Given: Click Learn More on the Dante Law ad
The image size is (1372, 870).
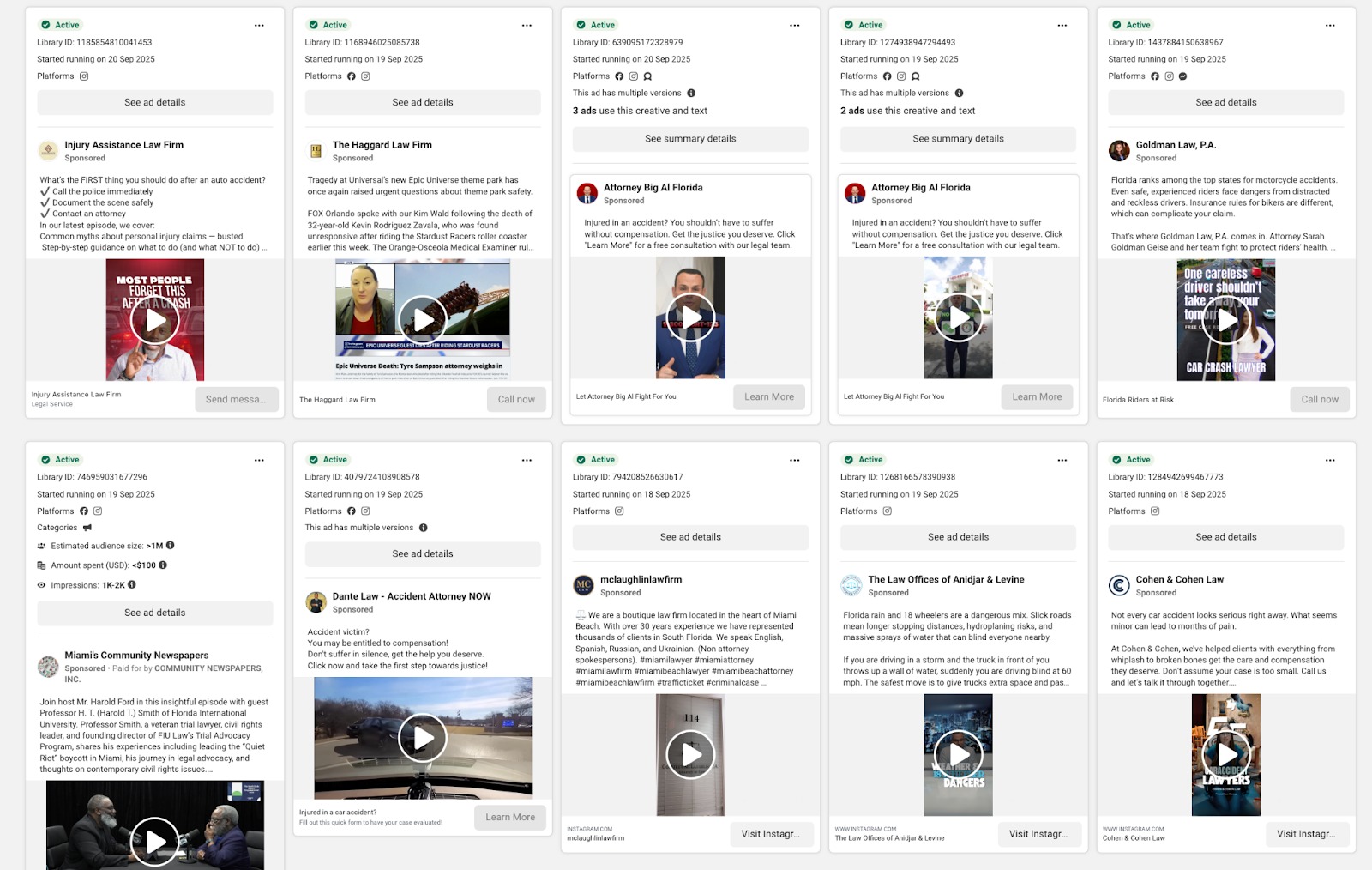Looking at the screenshot, I should point(510,818).
